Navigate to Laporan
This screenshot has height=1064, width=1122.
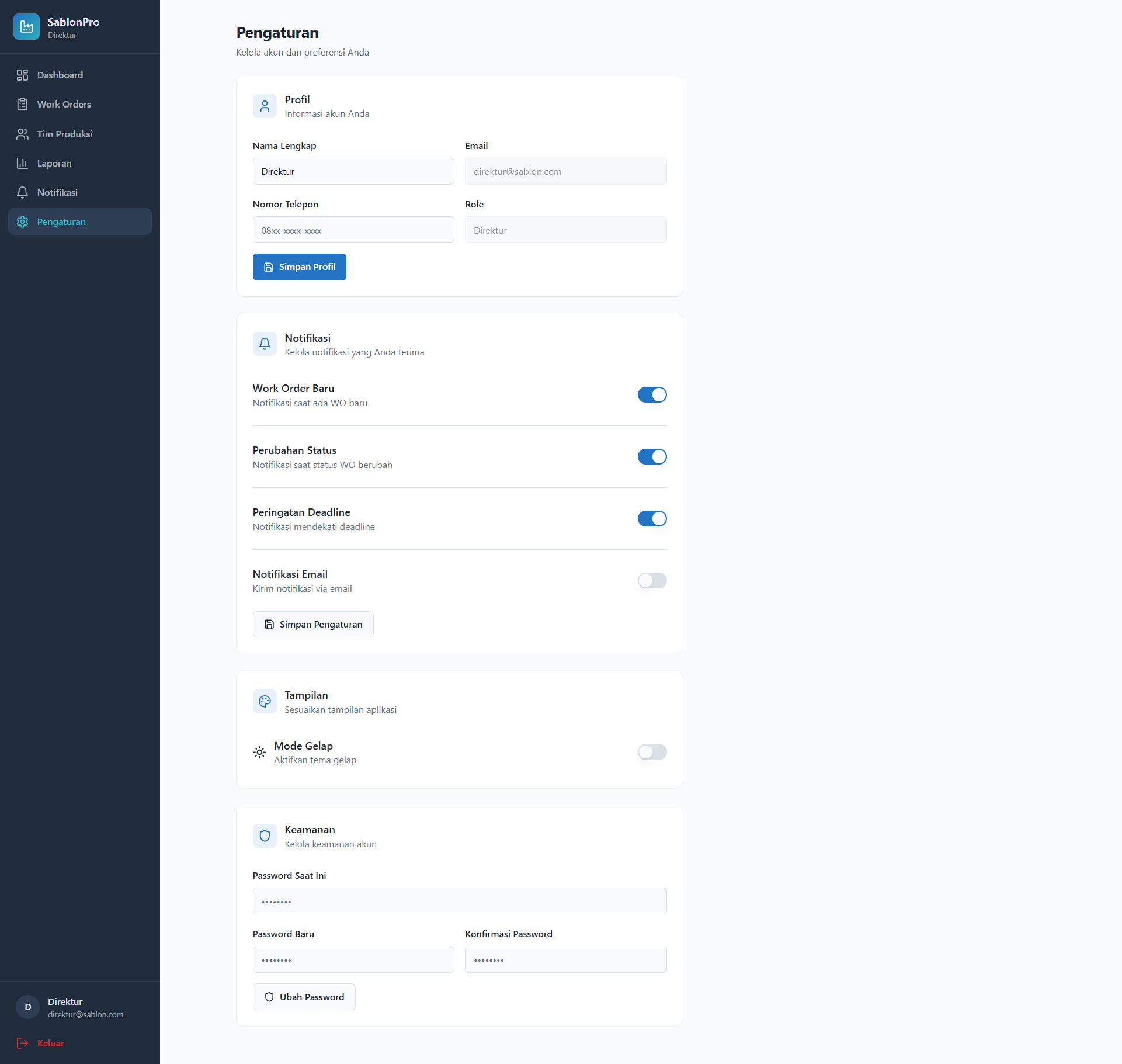tap(80, 163)
